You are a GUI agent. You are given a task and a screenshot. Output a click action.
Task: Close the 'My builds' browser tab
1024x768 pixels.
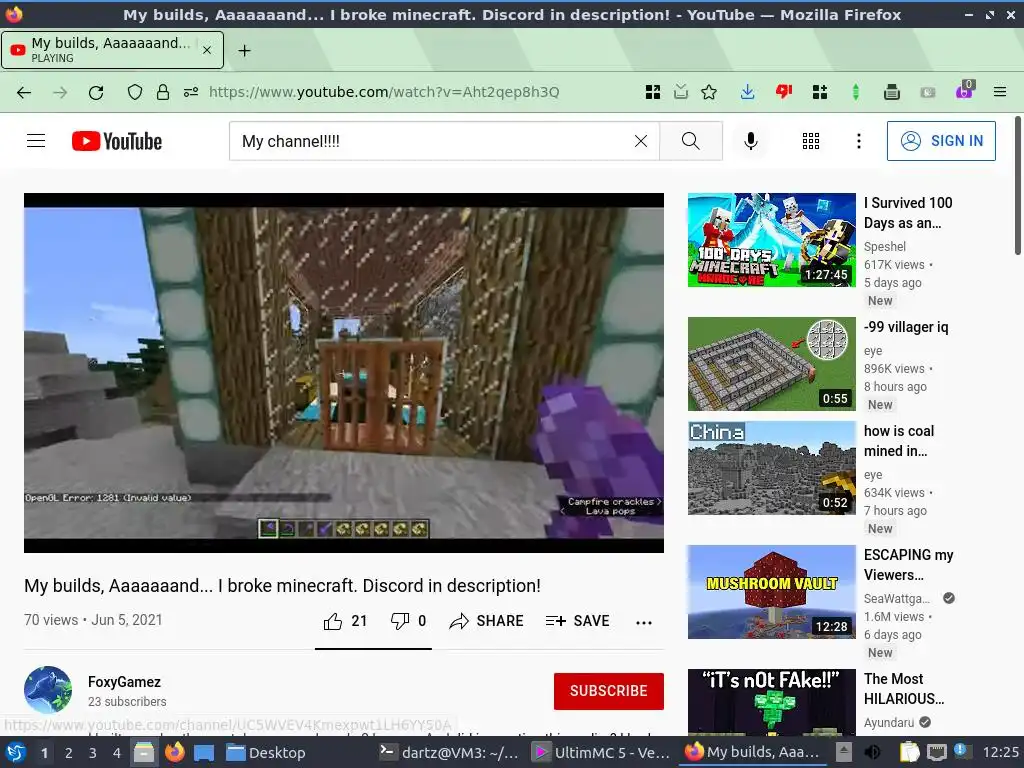point(207,50)
